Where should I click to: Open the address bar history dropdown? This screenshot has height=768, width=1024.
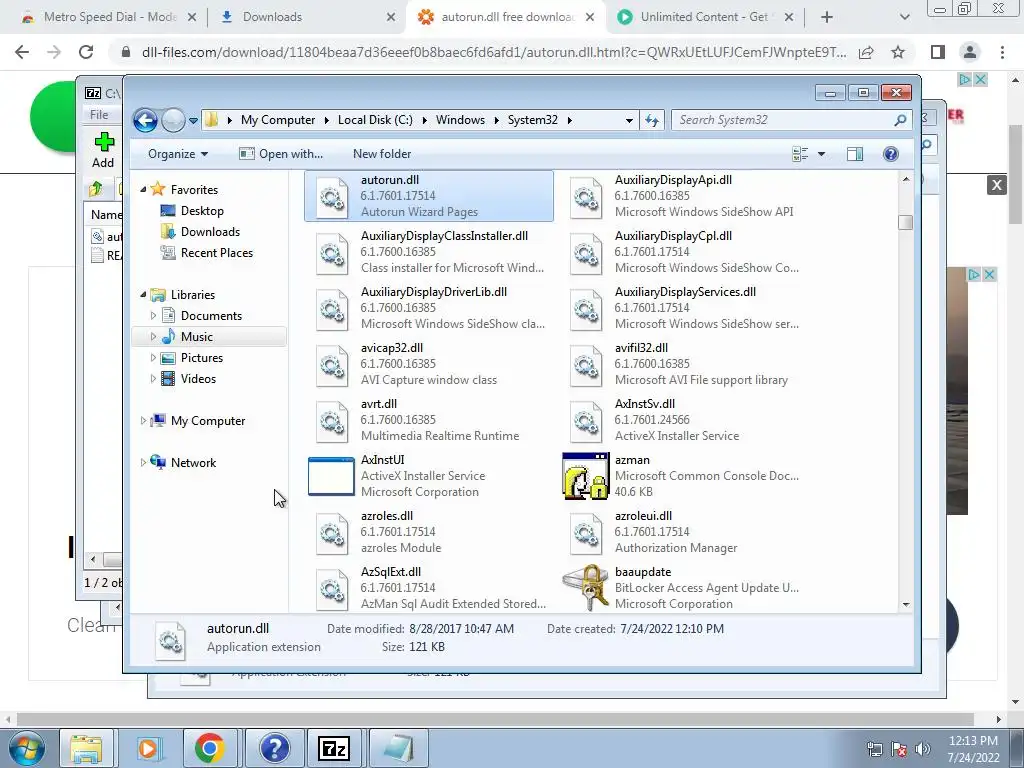point(629,120)
